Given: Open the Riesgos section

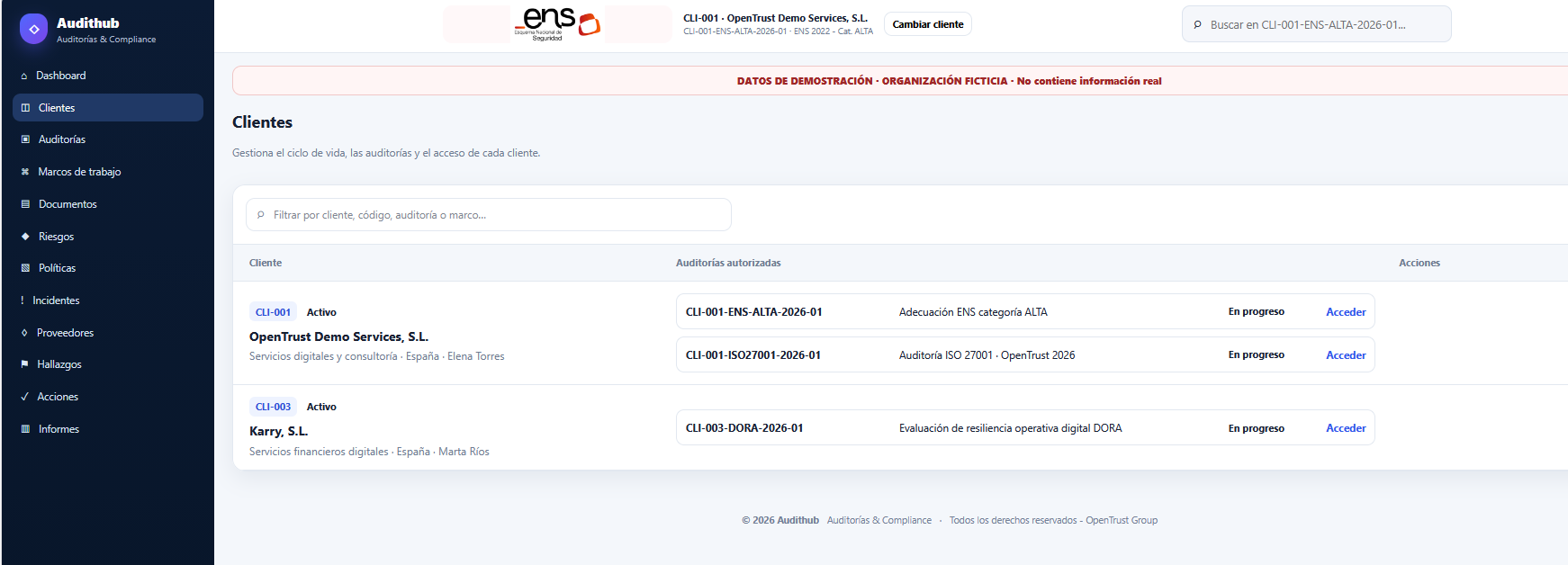Looking at the screenshot, I should coord(108,237).
